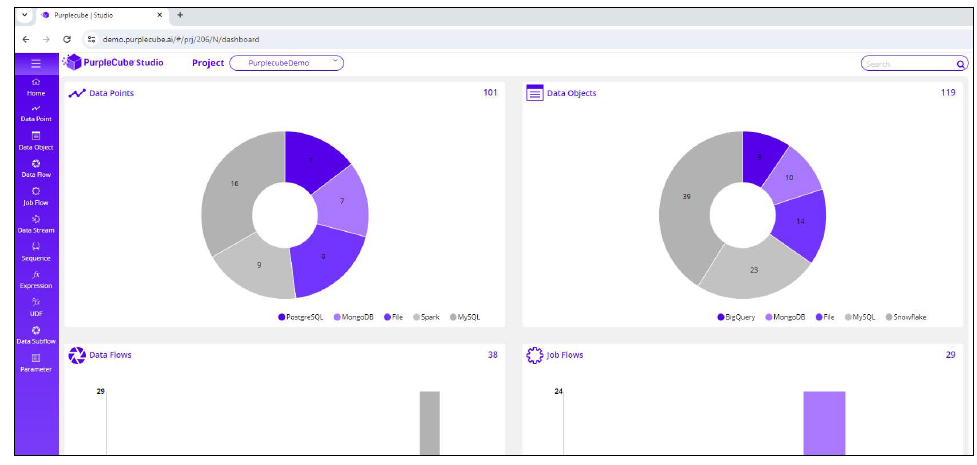Close the Purplecube Studio tab
Viewport: 977px width, 465px height.
click(x=160, y=14)
